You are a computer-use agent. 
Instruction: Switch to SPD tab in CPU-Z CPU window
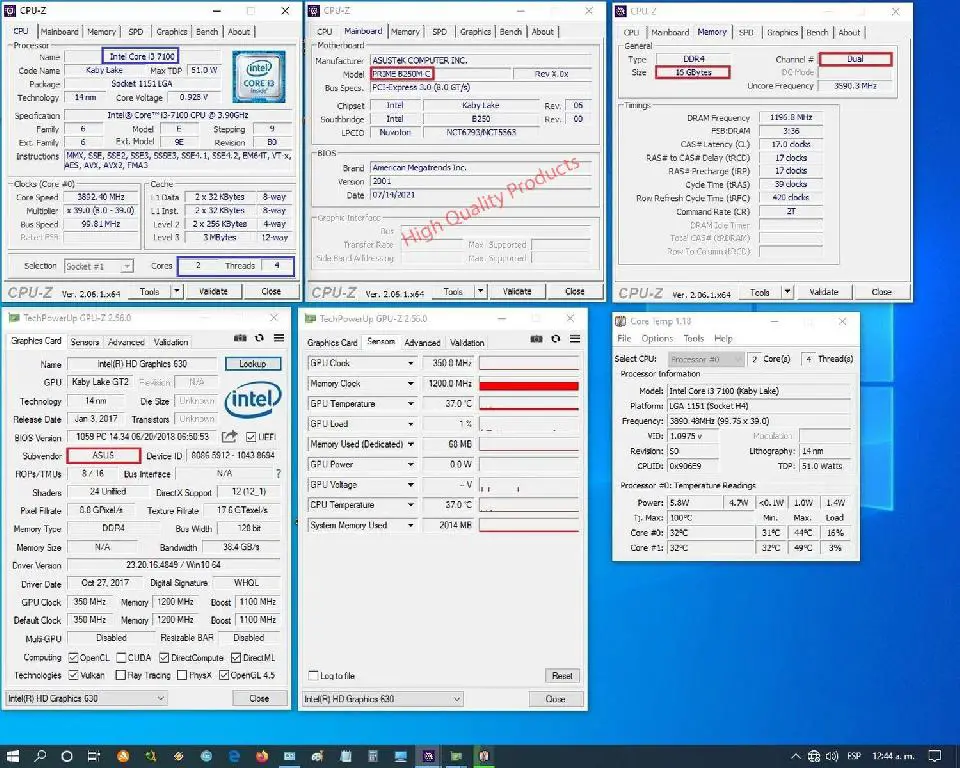tap(136, 32)
